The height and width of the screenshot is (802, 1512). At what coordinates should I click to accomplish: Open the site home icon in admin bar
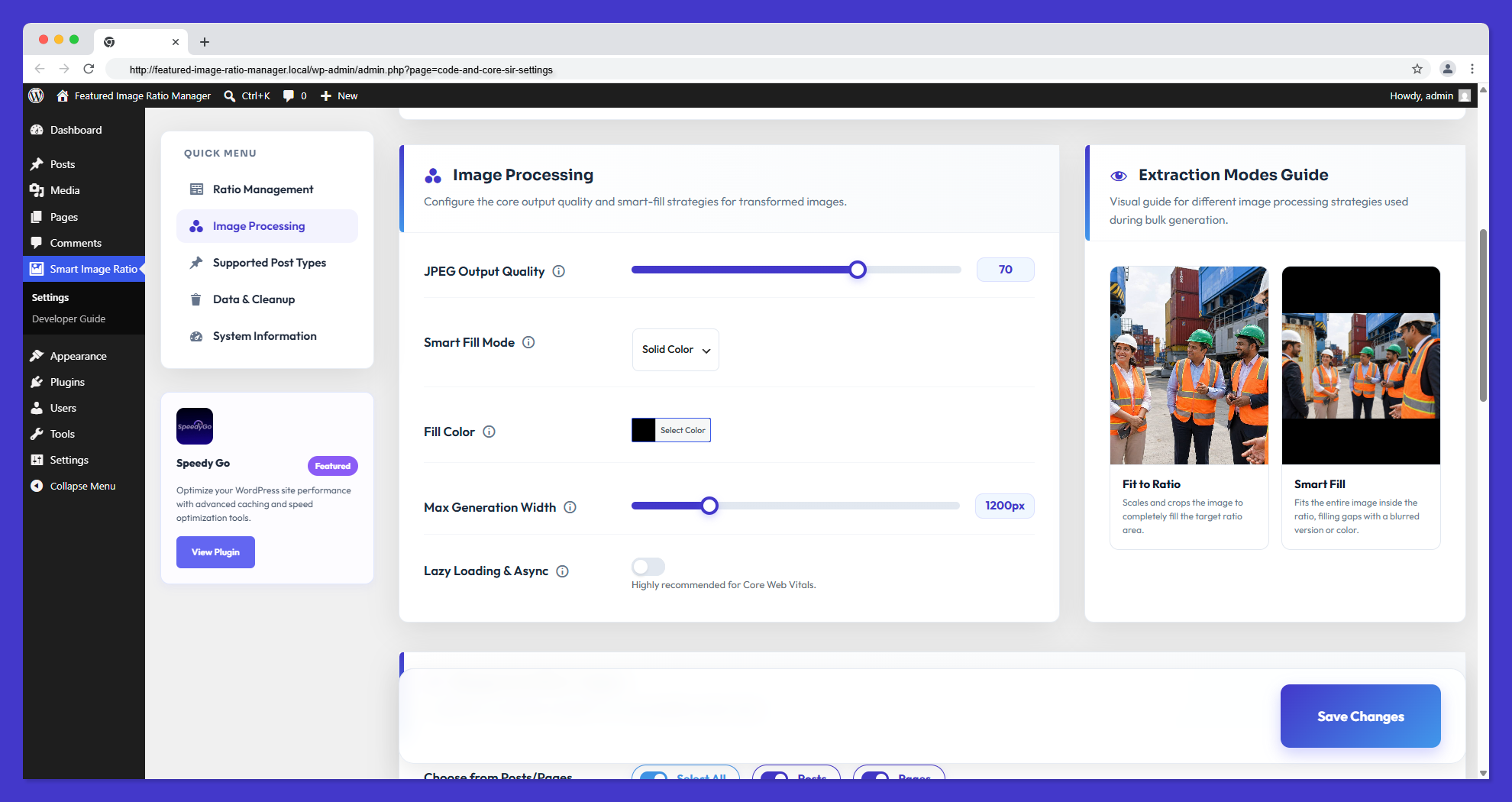tap(63, 95)
